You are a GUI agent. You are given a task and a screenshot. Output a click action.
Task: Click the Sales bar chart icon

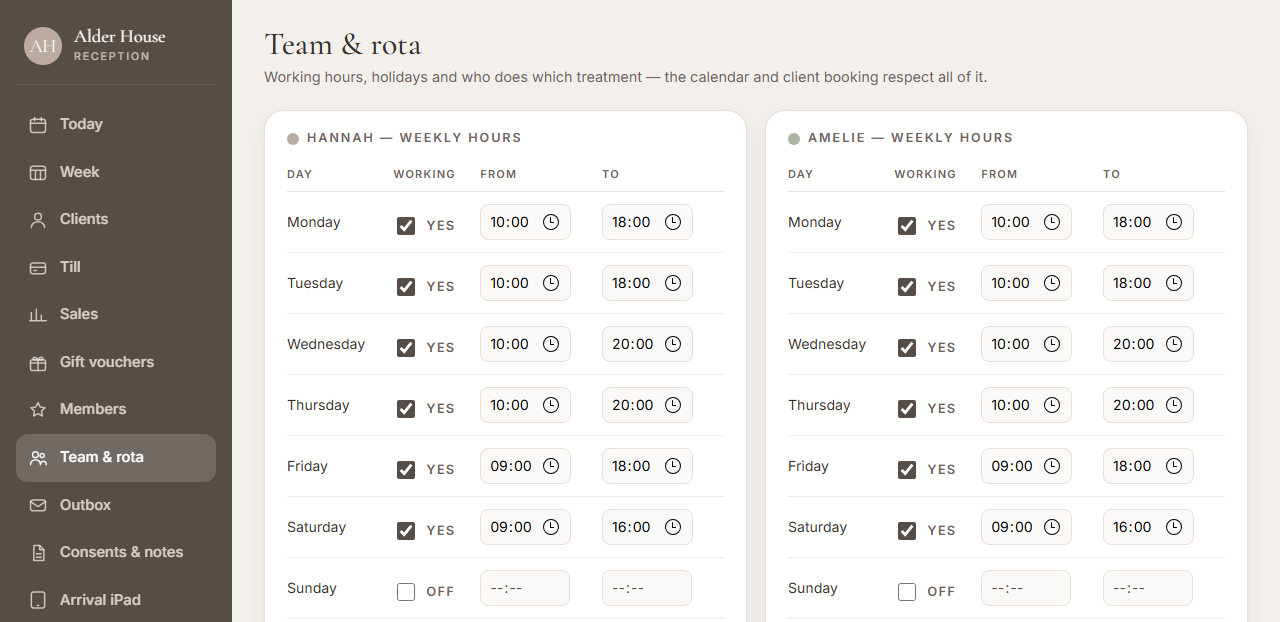pyautogui.click(x=38, y=315)
